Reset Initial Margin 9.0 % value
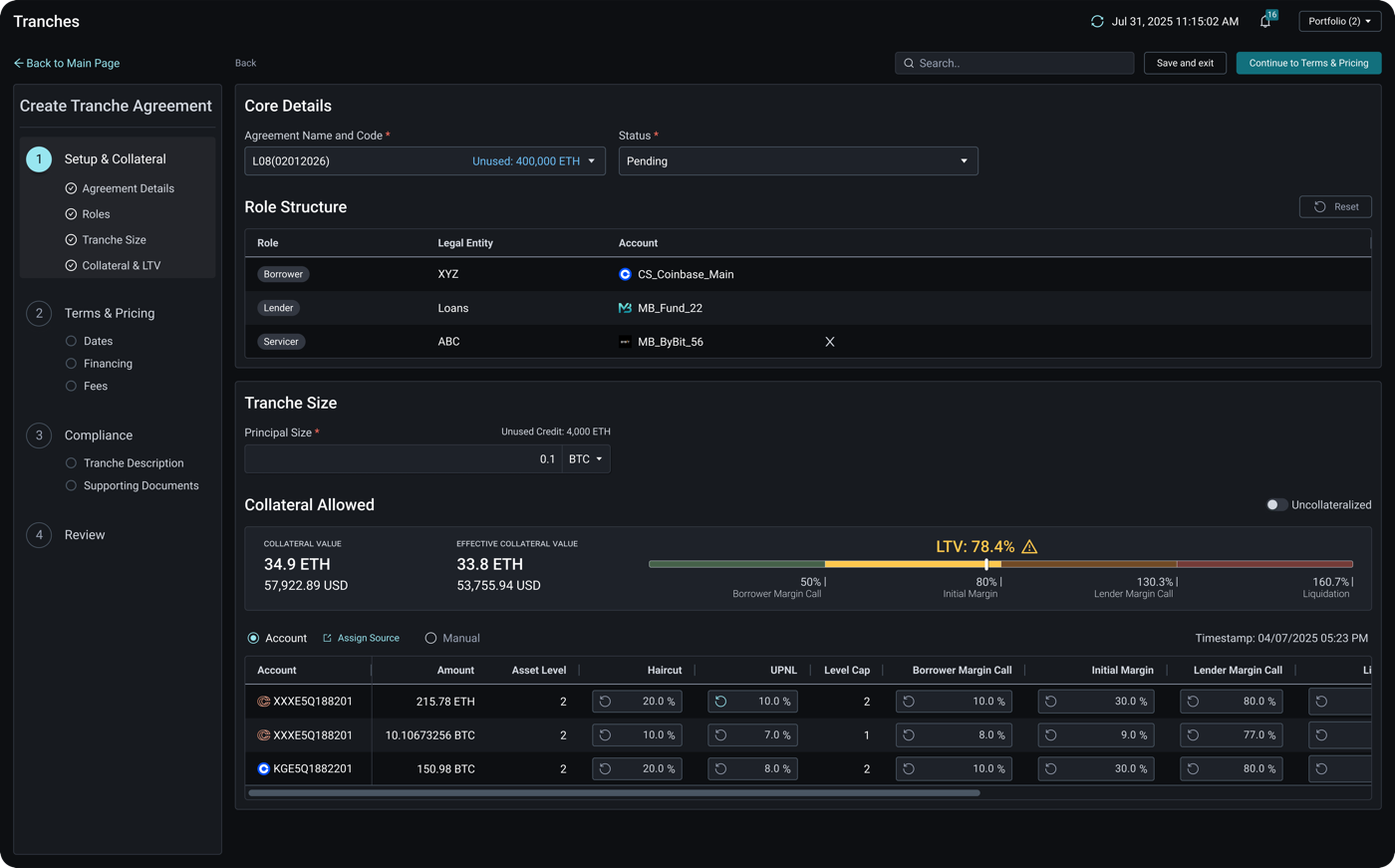 click(x=1050, y=735)
